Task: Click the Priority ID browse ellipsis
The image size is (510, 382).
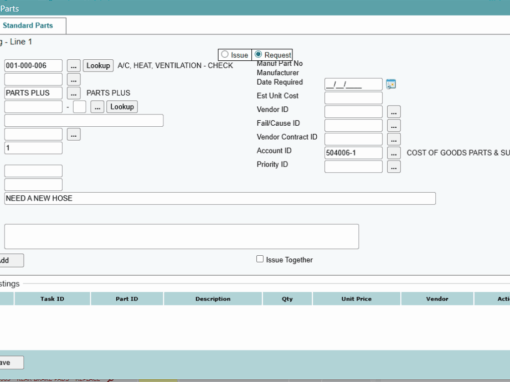Action: click(x=394, y=167)
